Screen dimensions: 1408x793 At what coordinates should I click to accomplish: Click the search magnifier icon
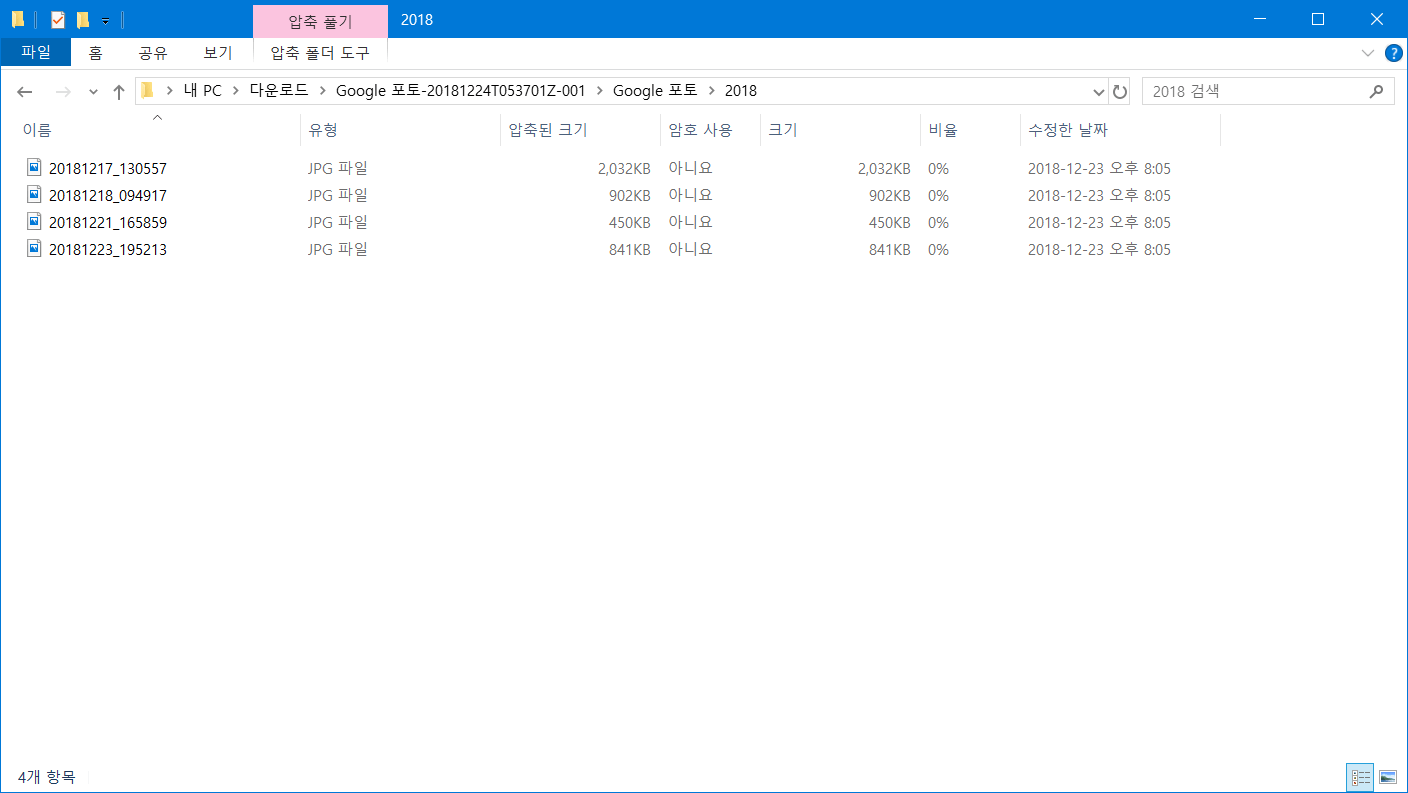click(1377, 91)
